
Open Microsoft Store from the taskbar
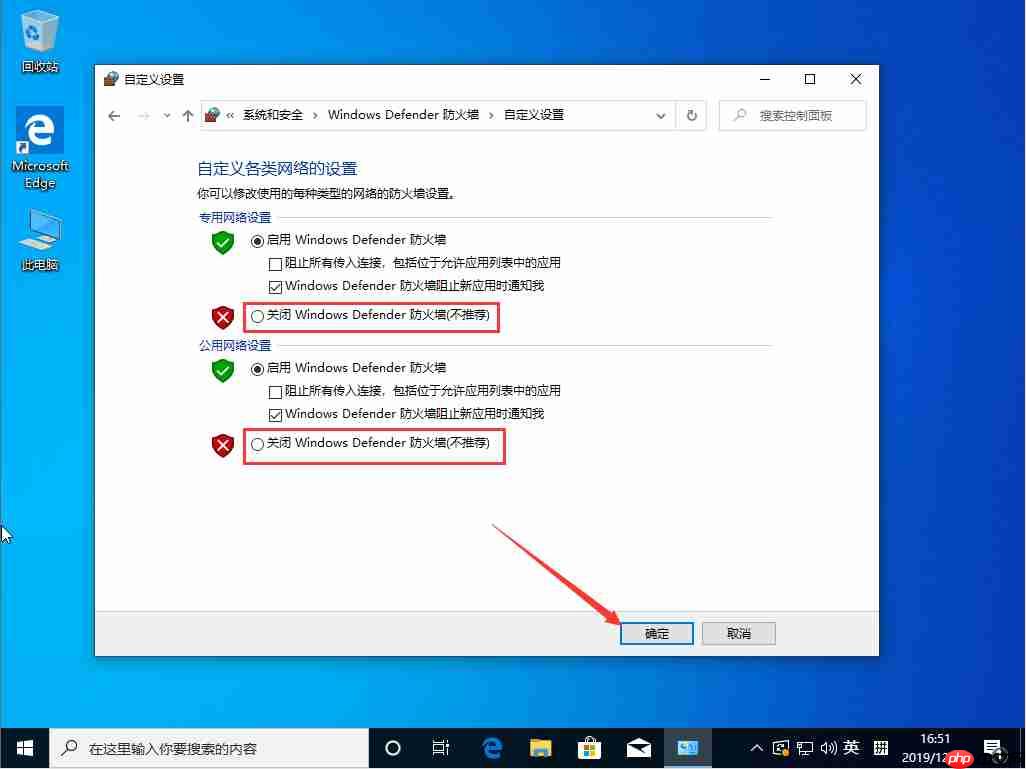tap(590, 748)
